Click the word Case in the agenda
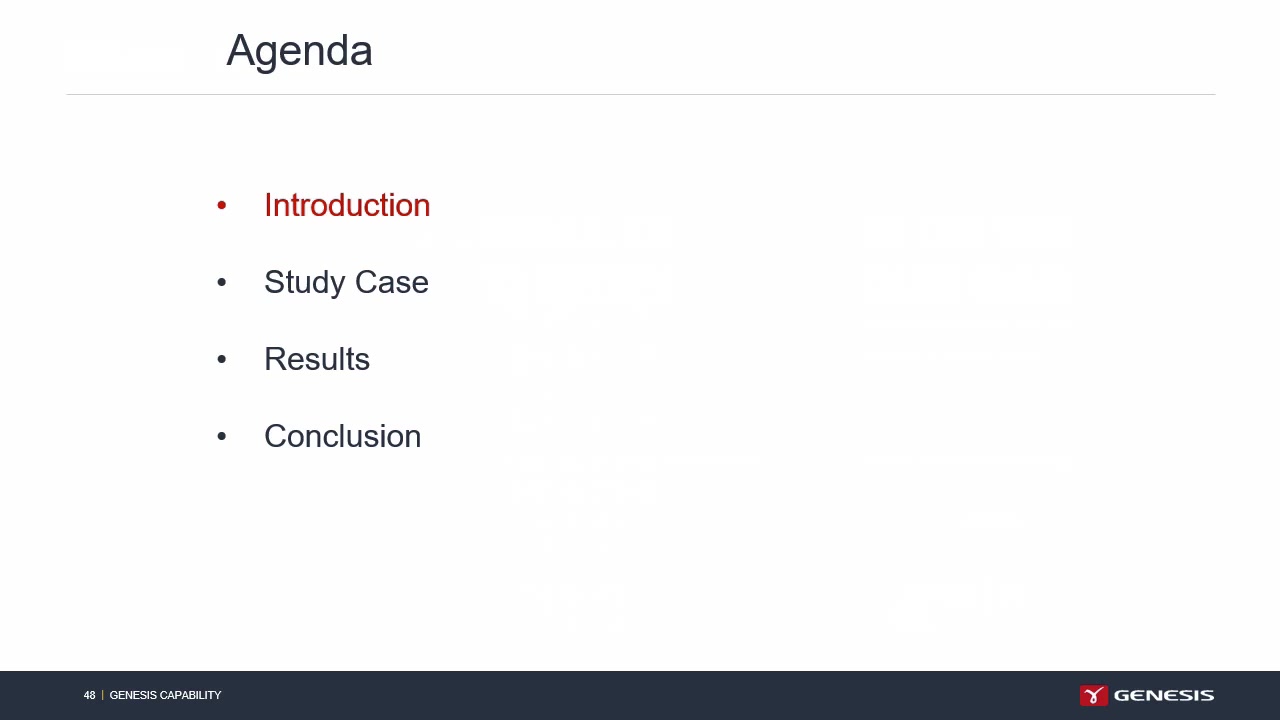The height and width of the screenshot is (720, 1280). tap(392, 283)
